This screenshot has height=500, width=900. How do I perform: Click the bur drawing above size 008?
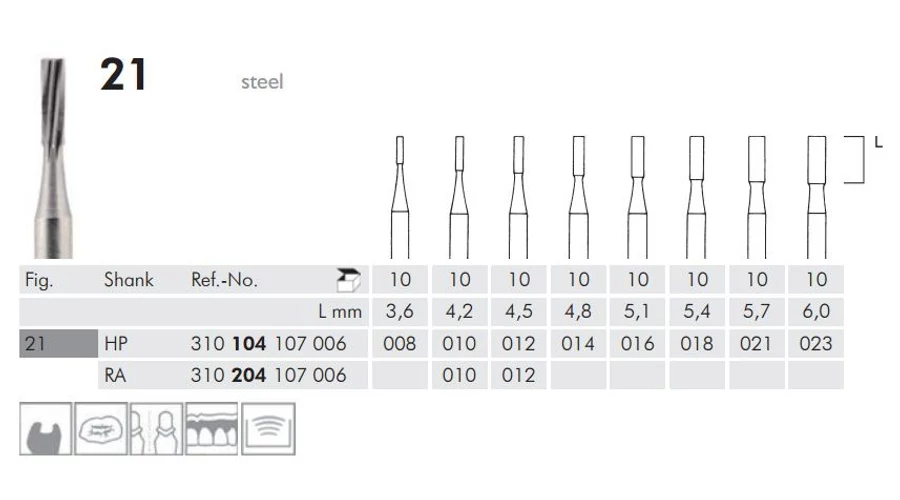pyautogui.click(x=400, y=197)
